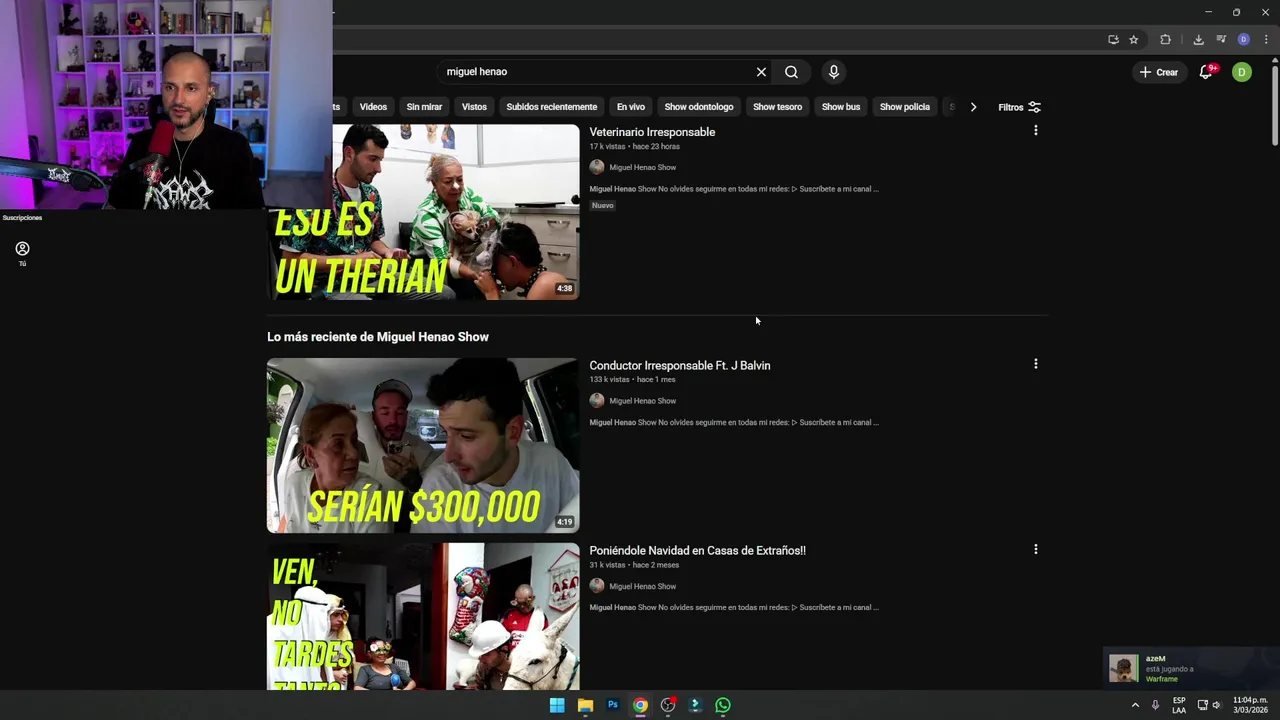Screen dimensions: 1280x720
Task: Click Conductor Irresponsable Ft. J Balvin title
Action: pos(679,366)
